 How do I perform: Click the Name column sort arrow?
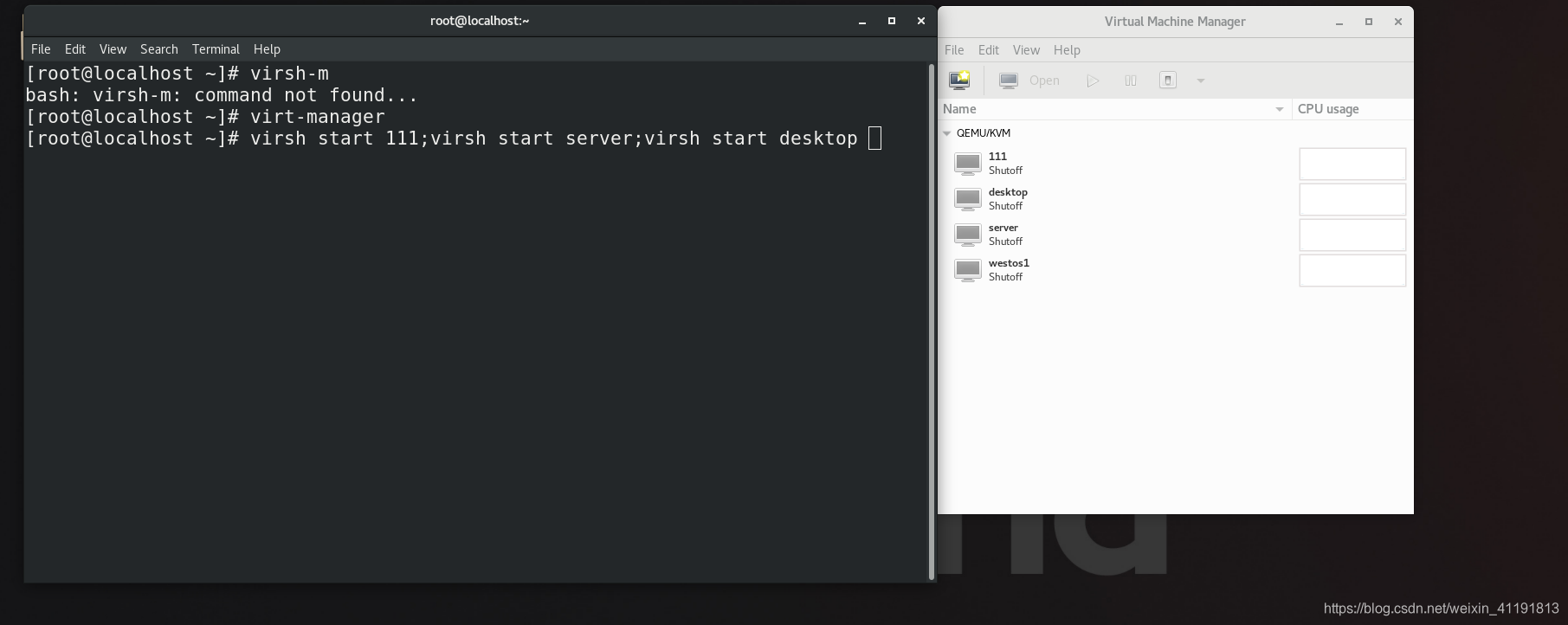point(1280,109)
